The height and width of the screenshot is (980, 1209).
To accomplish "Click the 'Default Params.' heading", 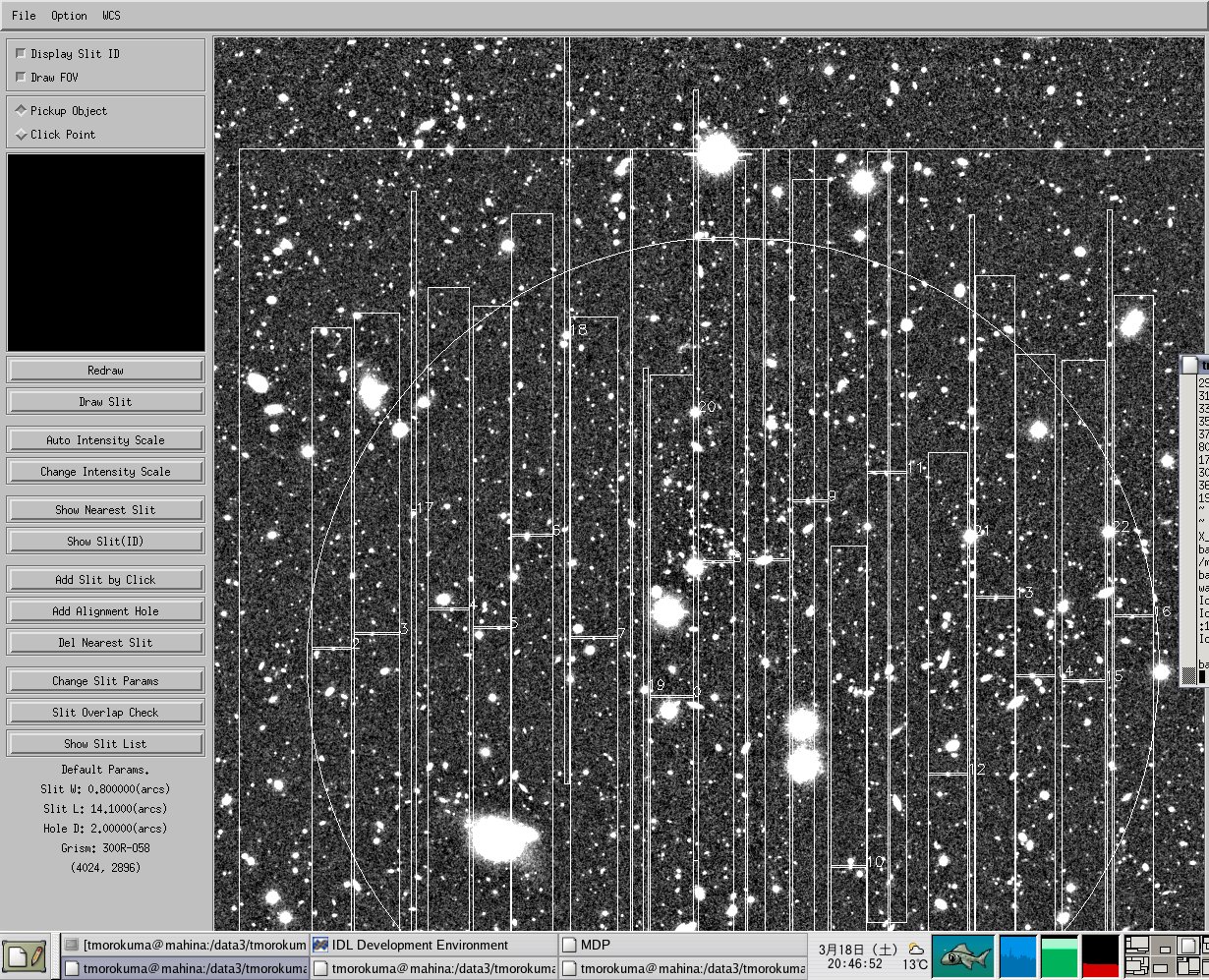I will point(105,770).
